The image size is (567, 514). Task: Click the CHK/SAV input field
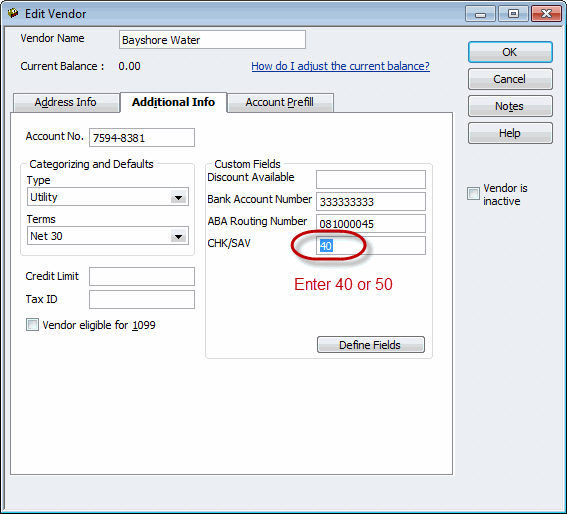tap(371, 246)
